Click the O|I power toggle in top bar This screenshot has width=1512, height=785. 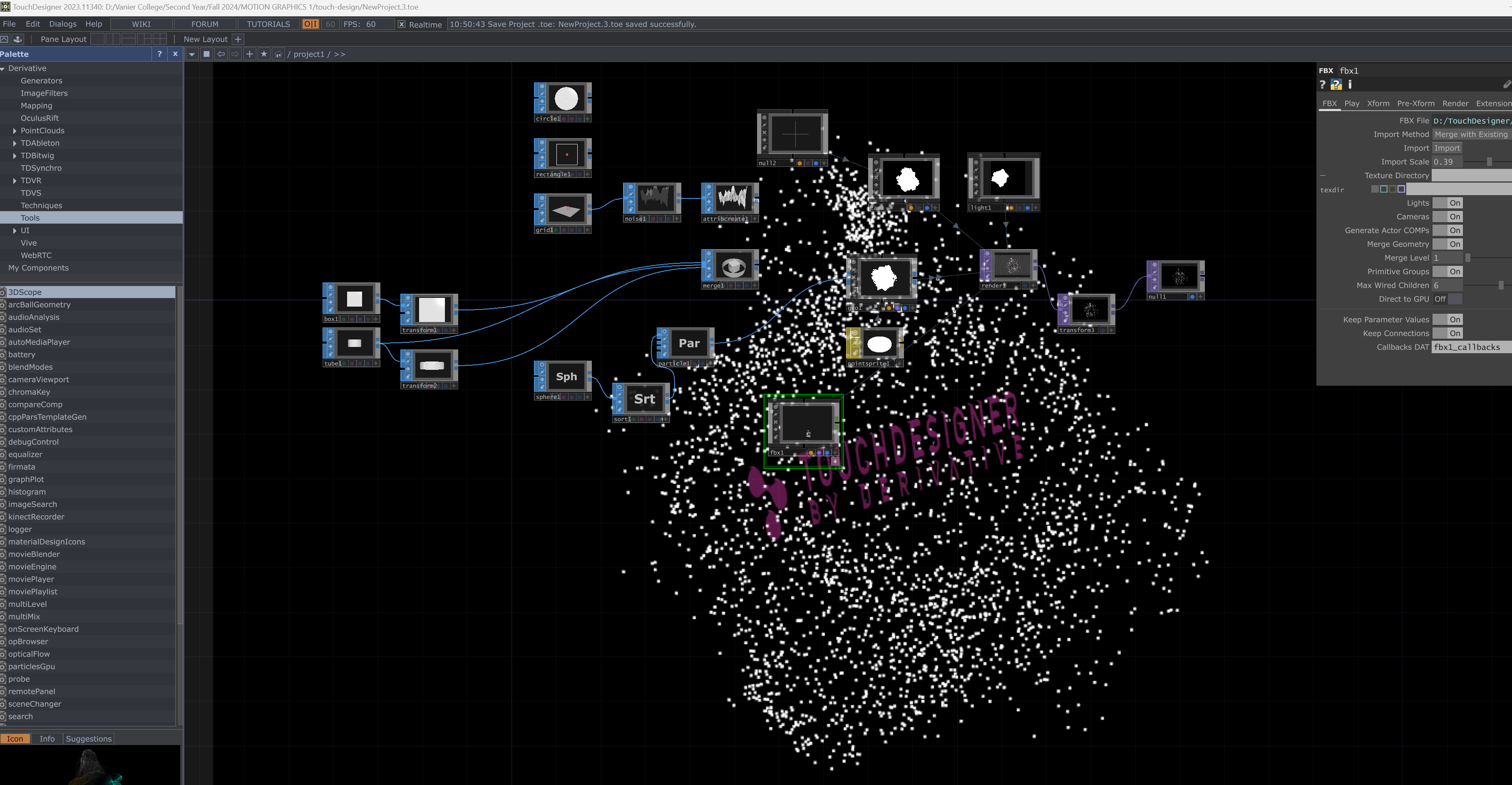[310, 24]
